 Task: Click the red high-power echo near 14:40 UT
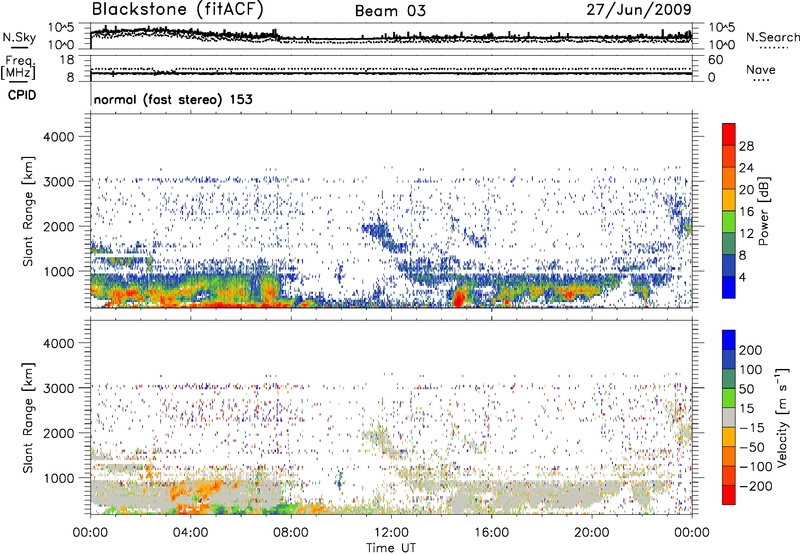click(x=460, y=297)
